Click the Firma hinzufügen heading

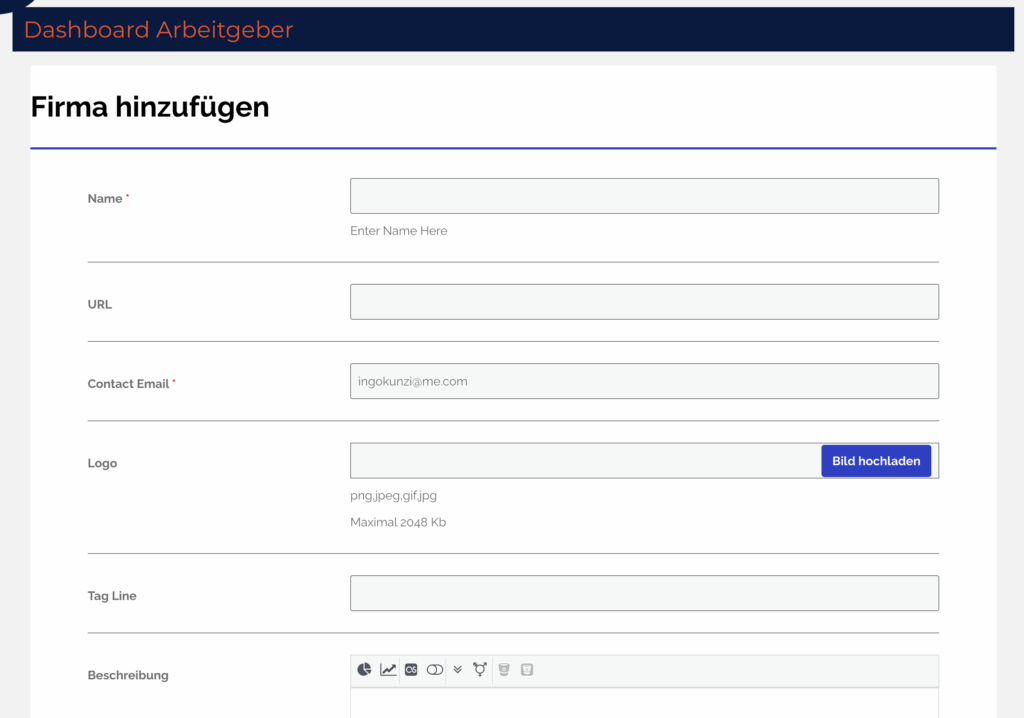[150, 107]
